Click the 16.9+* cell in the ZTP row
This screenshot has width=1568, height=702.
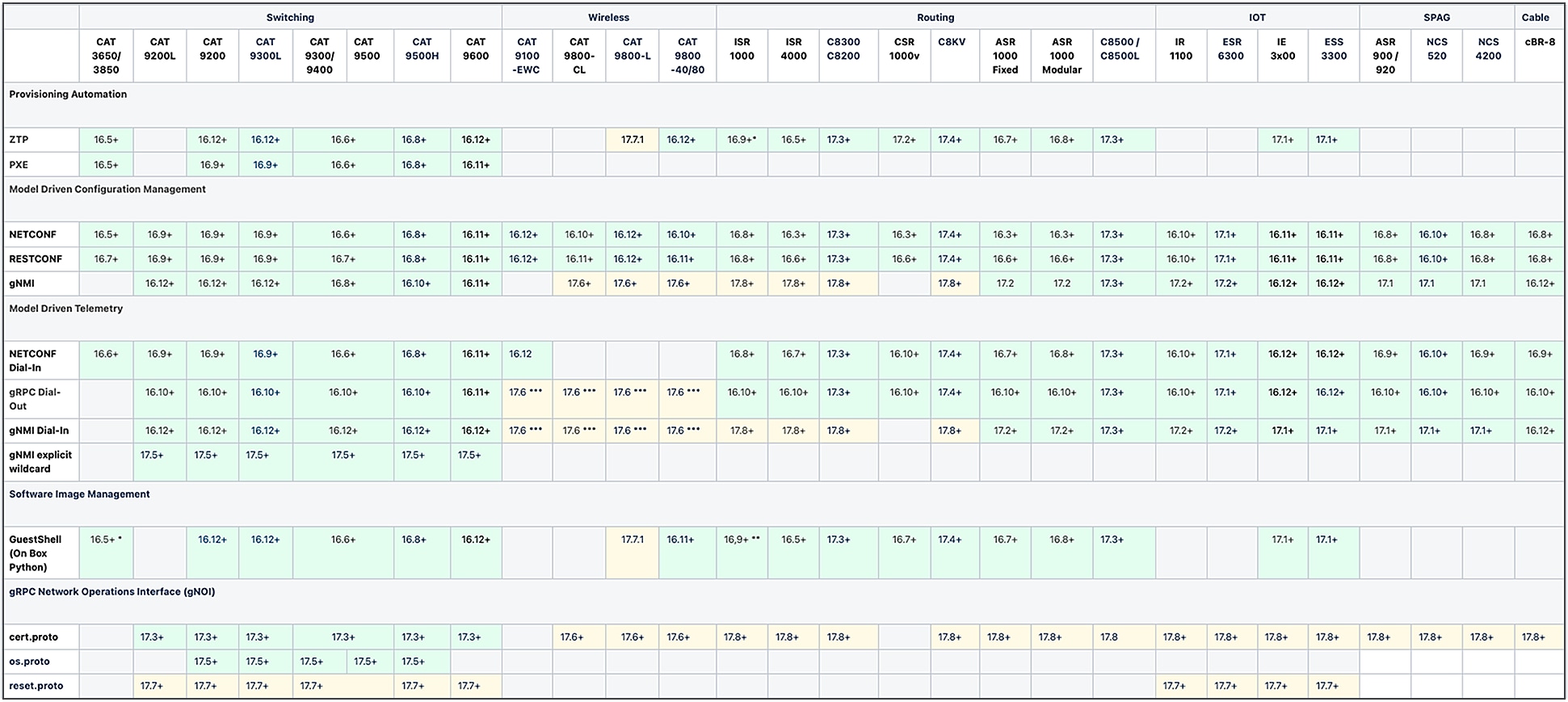pyautogui.click(x=742, y=140)
